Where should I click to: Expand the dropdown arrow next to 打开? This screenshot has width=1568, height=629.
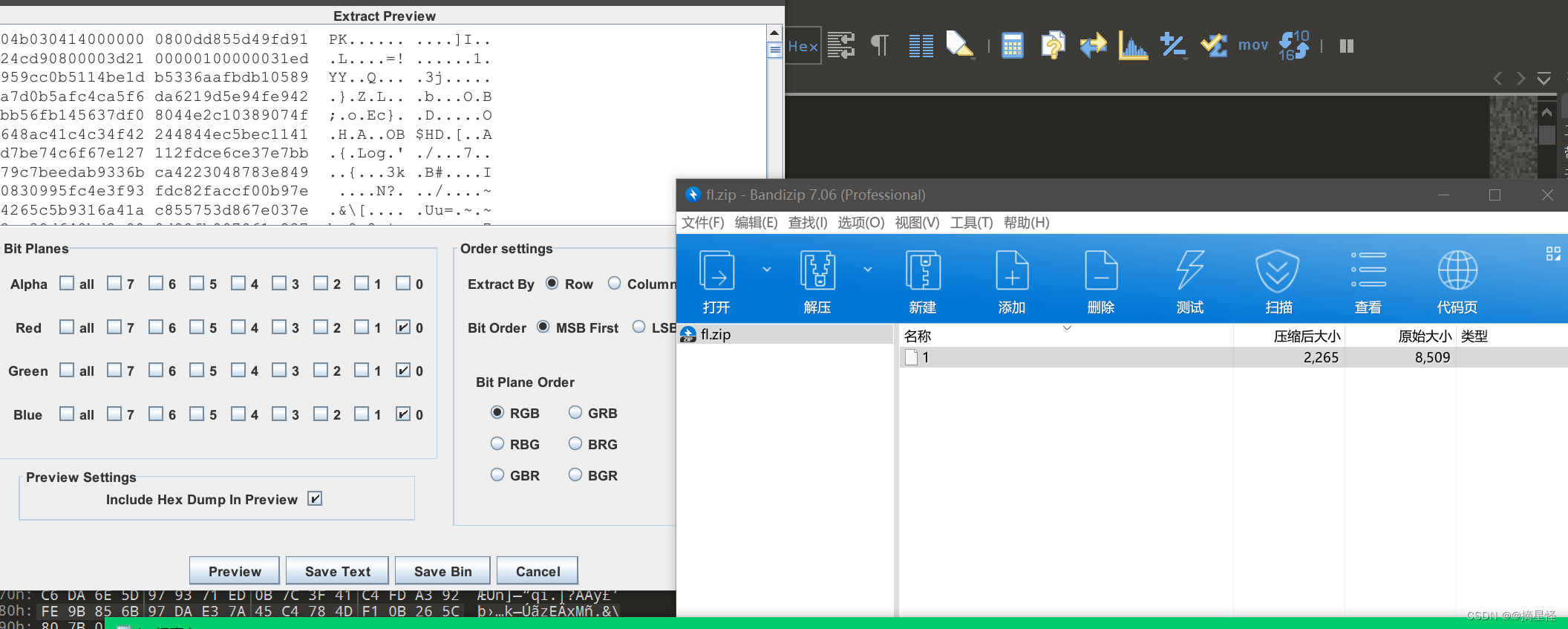[767, 270]
